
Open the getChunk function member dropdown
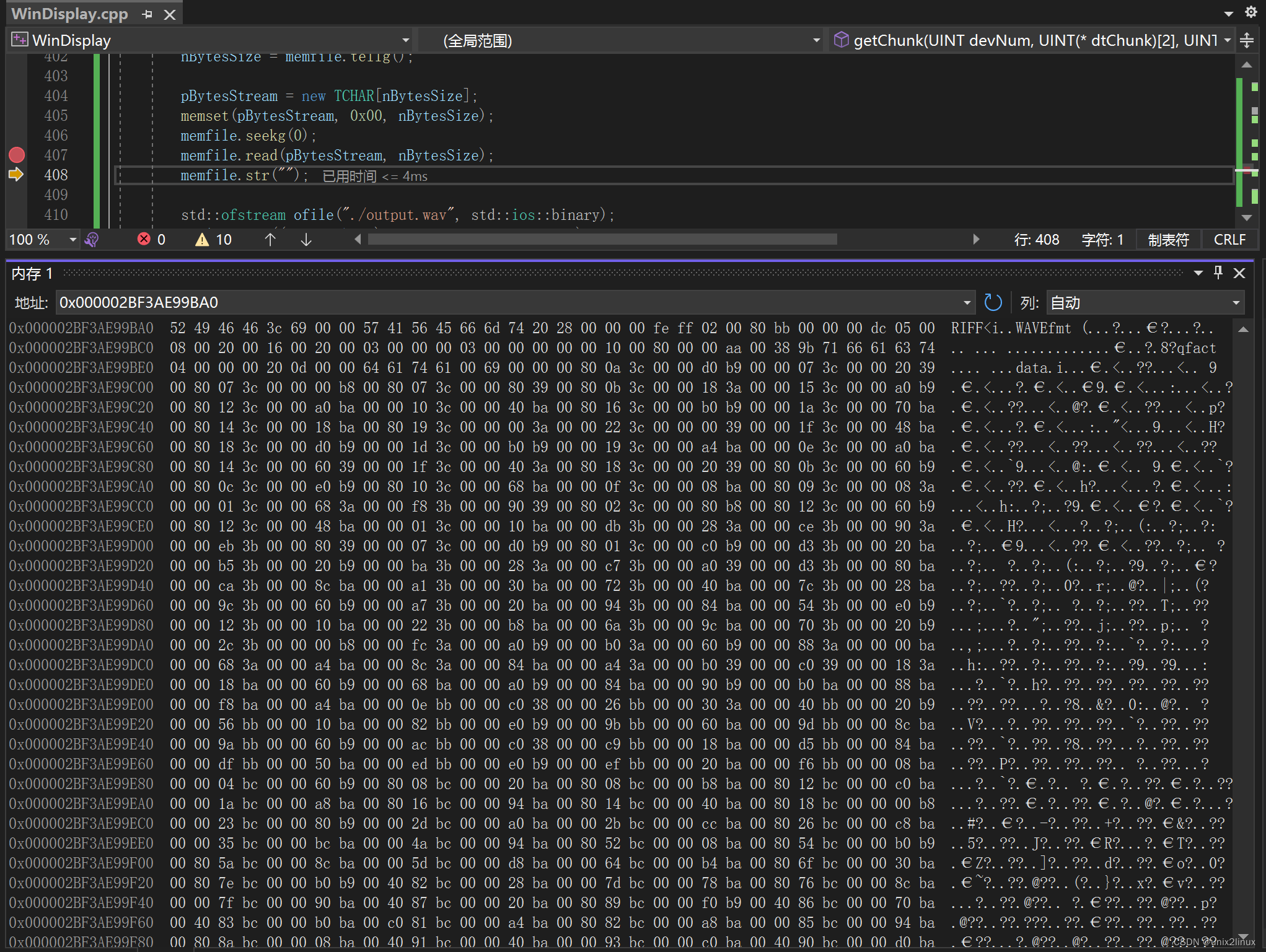coord(1228,40)
